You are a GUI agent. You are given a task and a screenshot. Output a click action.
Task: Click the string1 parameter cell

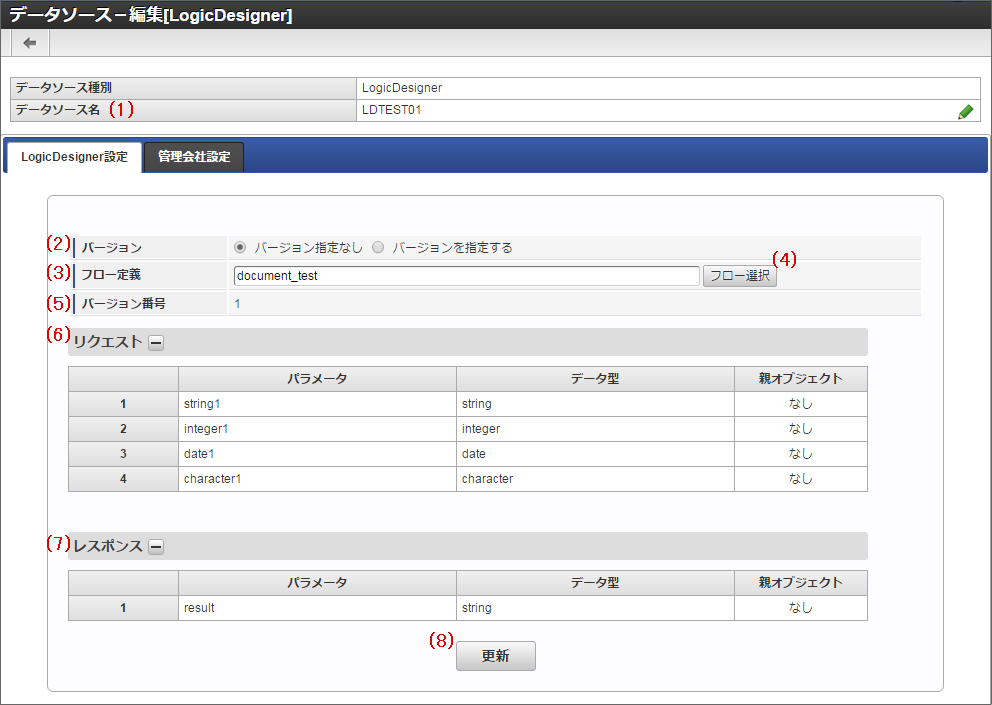317,404
